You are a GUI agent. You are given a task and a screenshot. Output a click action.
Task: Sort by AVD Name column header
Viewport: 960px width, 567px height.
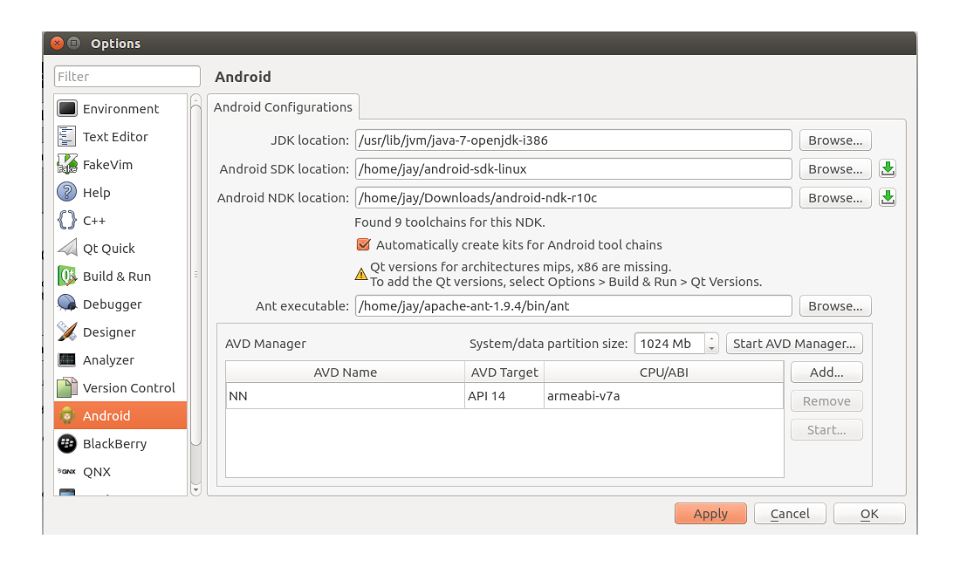pyautogui.click(x=345, y=372)
